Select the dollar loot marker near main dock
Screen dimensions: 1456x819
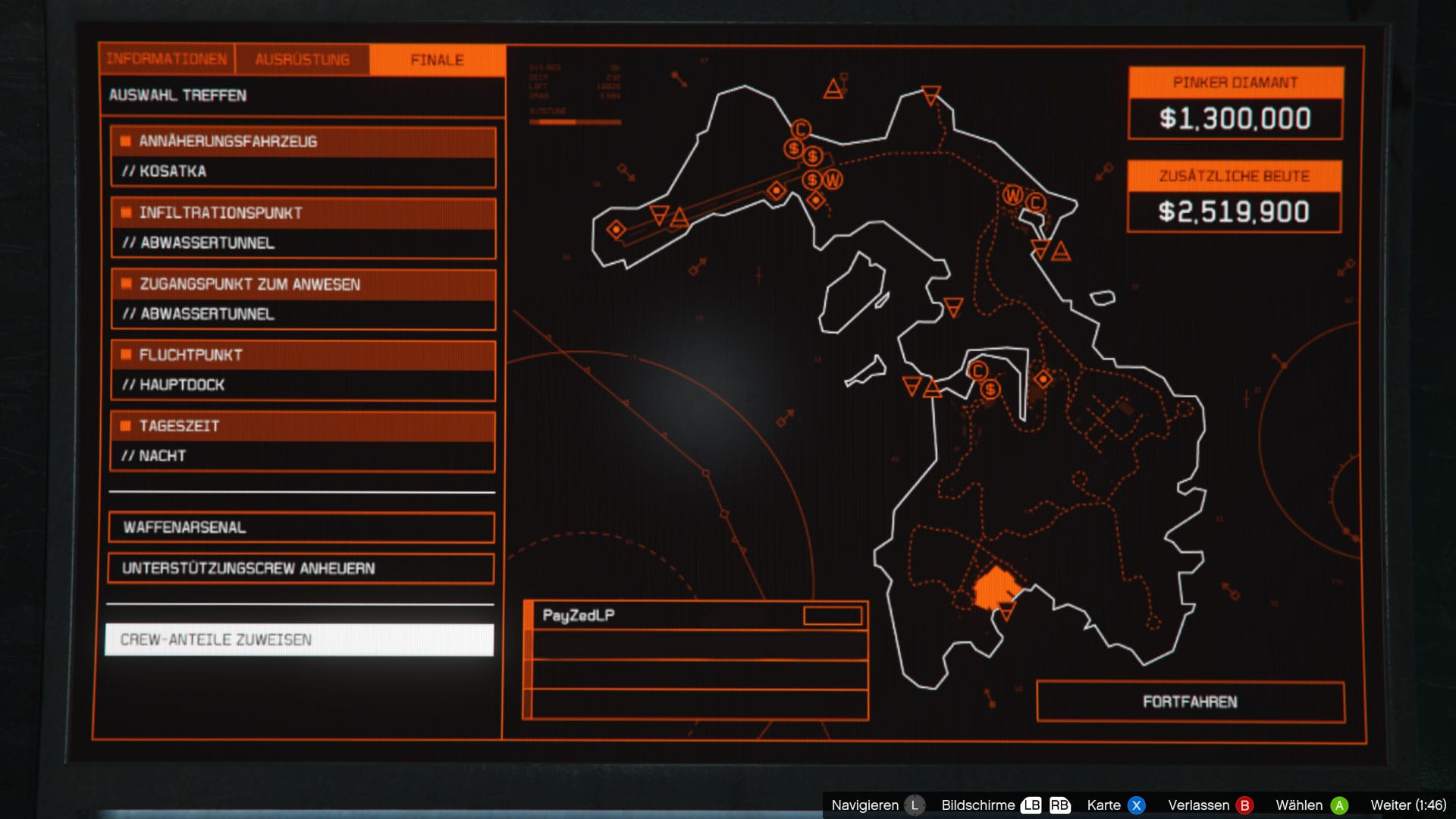(990, 390)
